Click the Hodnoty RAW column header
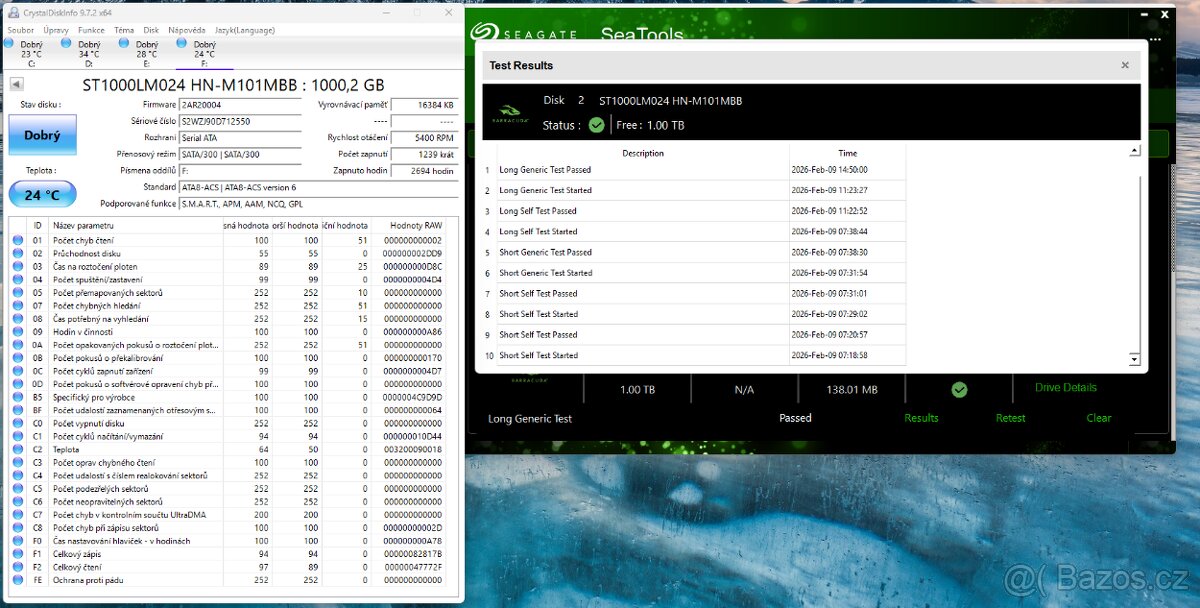 [x=415, y=226]
